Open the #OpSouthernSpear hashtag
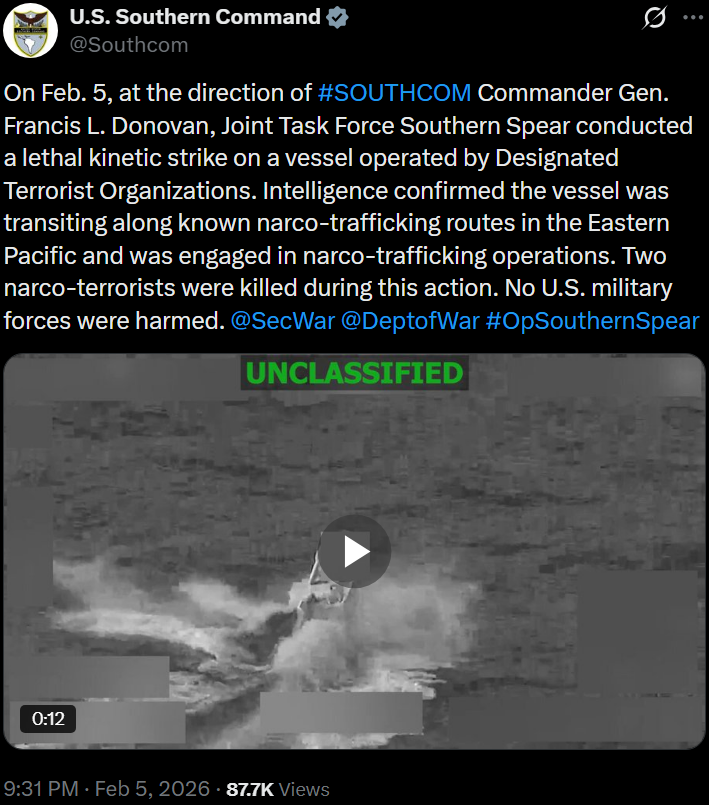 (592, 321)
